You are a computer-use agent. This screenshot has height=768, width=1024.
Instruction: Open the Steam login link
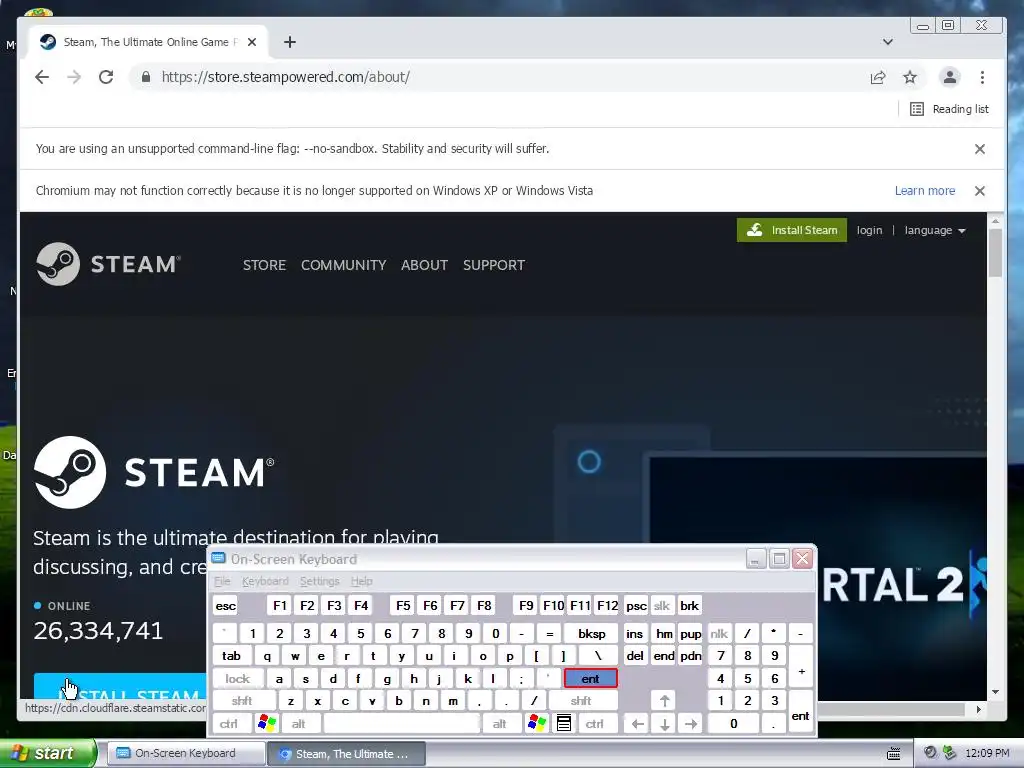(869, 230)
